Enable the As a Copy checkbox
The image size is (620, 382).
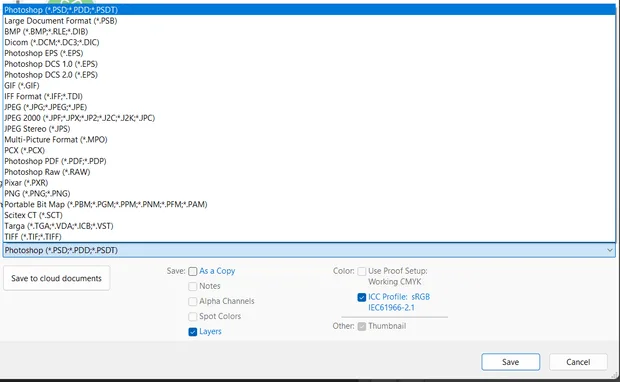tap(193, 271)
